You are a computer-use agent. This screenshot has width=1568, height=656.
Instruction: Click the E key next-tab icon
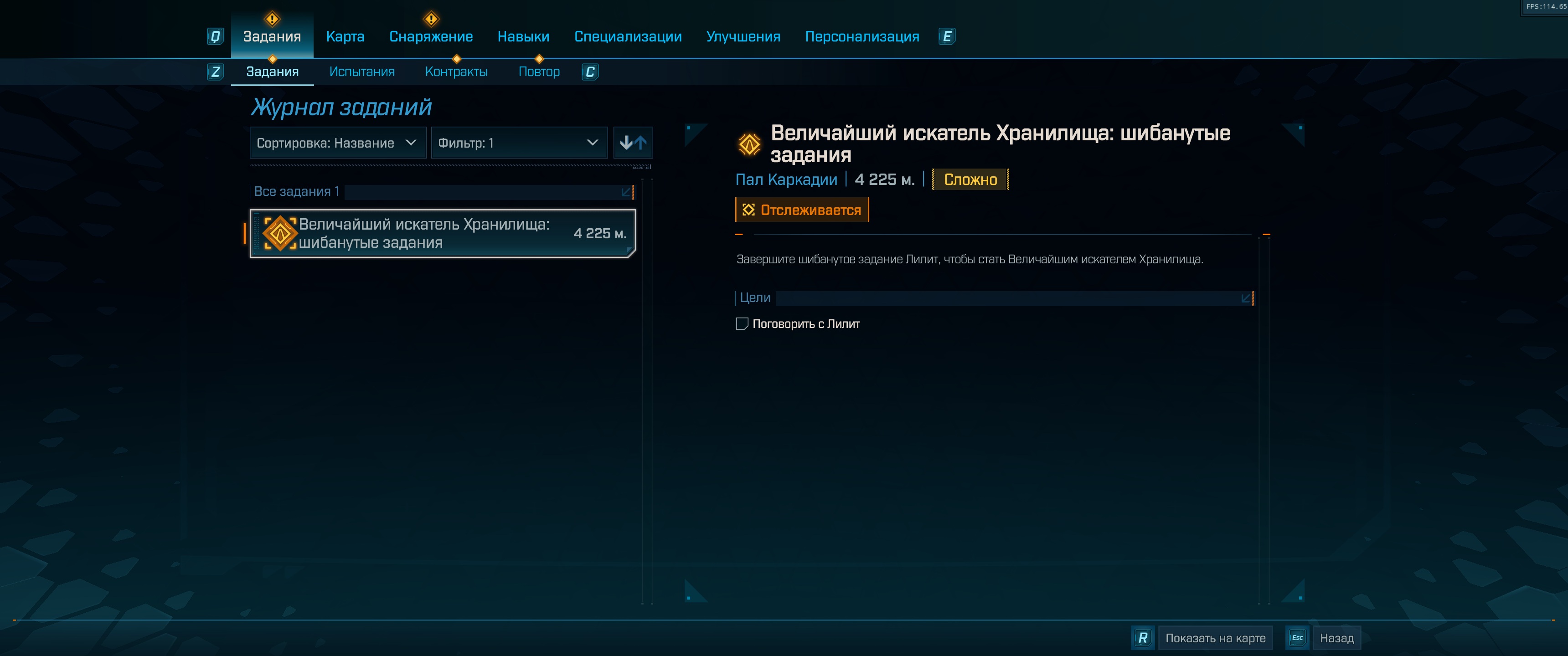click(x=947, y=36)
